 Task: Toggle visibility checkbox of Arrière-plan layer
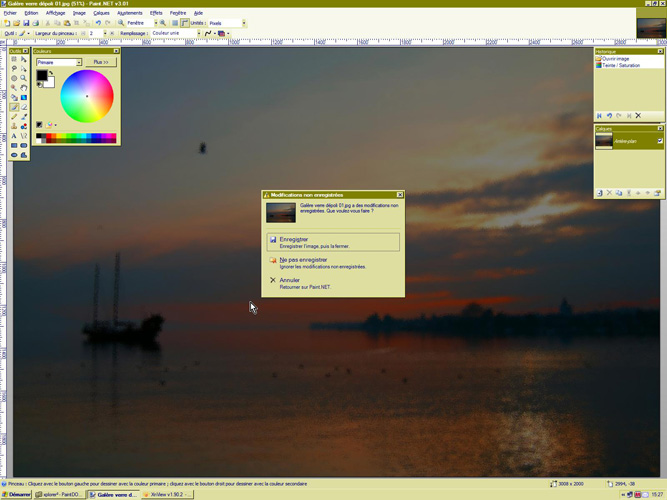[659, 142]
